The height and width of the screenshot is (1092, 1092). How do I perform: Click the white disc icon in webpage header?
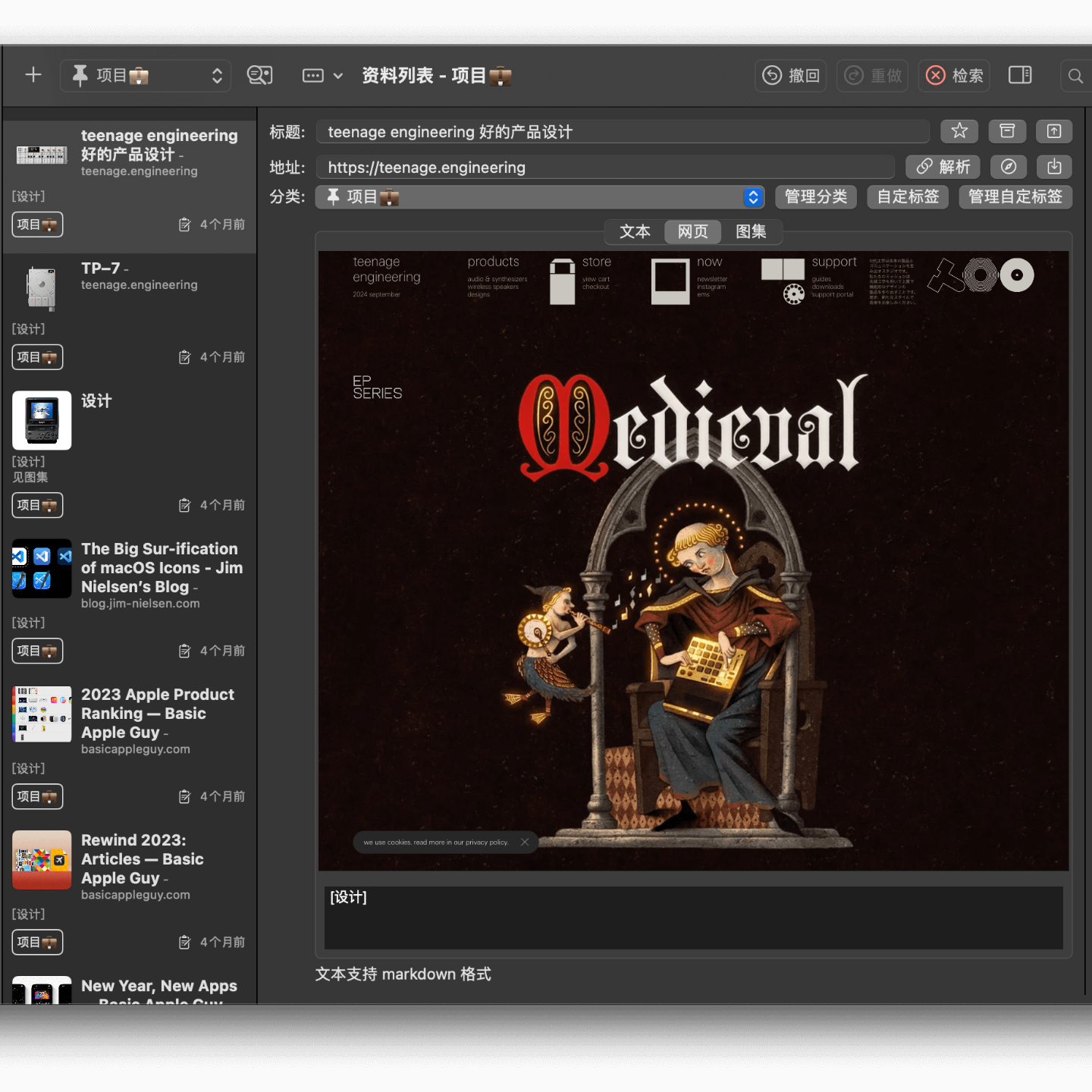(1017, 275)
